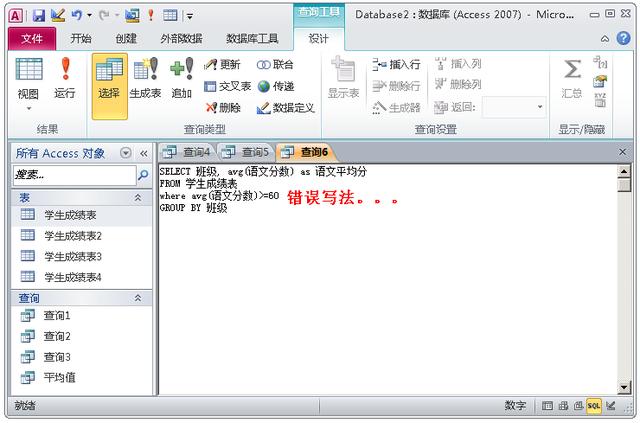Select table 学生成绩表2
Viewport: 640px width, 423px height.
coord(82,236)
